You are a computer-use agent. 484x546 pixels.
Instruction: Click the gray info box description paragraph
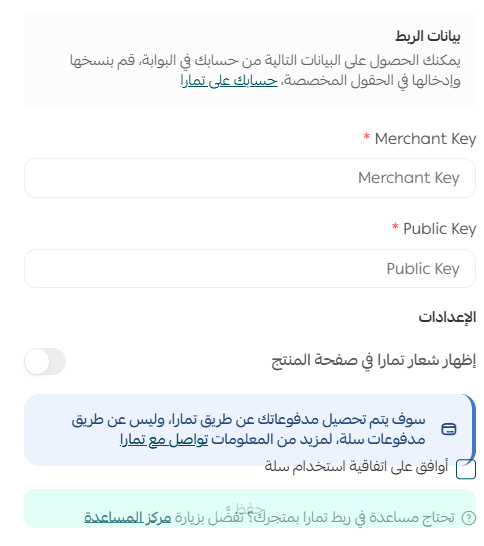(265, 71)
